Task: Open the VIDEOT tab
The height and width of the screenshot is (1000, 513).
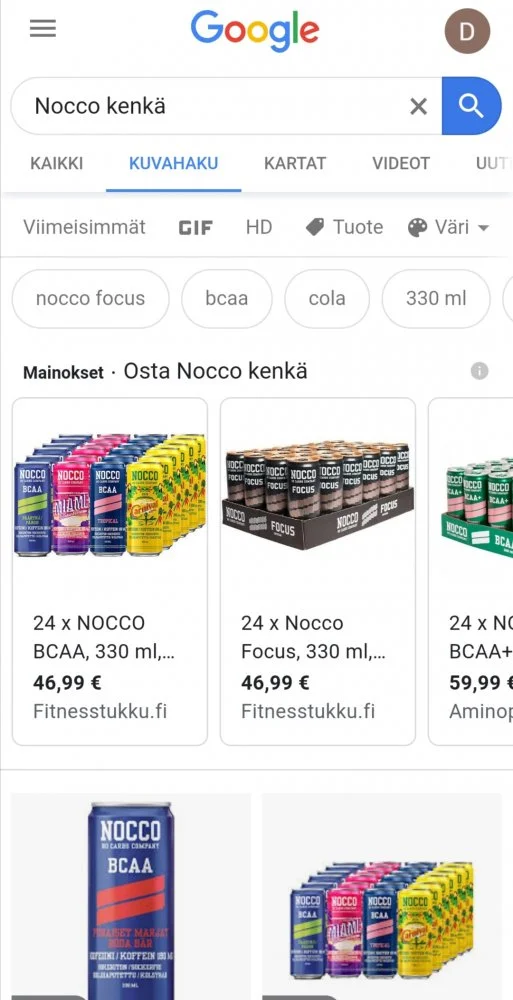Action: pos(401,163)
